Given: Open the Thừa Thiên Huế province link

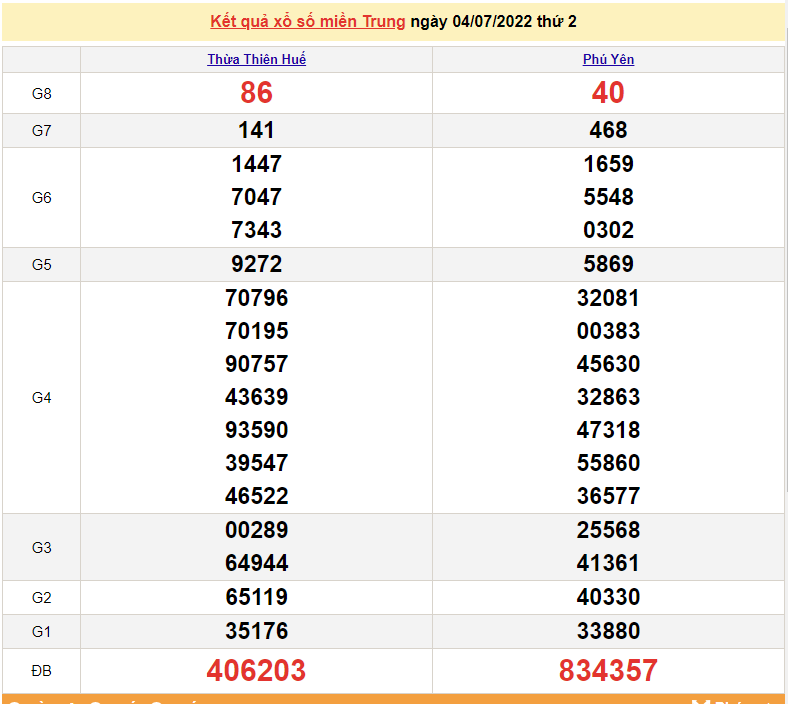Looking at the screenshot, I should [257, 59].
